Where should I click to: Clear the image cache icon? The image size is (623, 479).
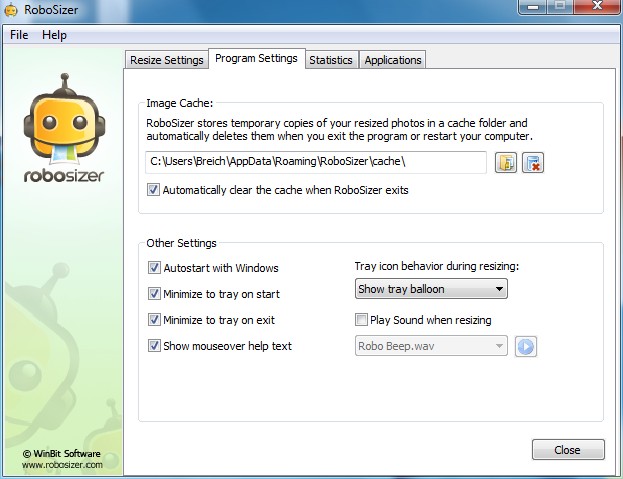(x=533, y=162)
